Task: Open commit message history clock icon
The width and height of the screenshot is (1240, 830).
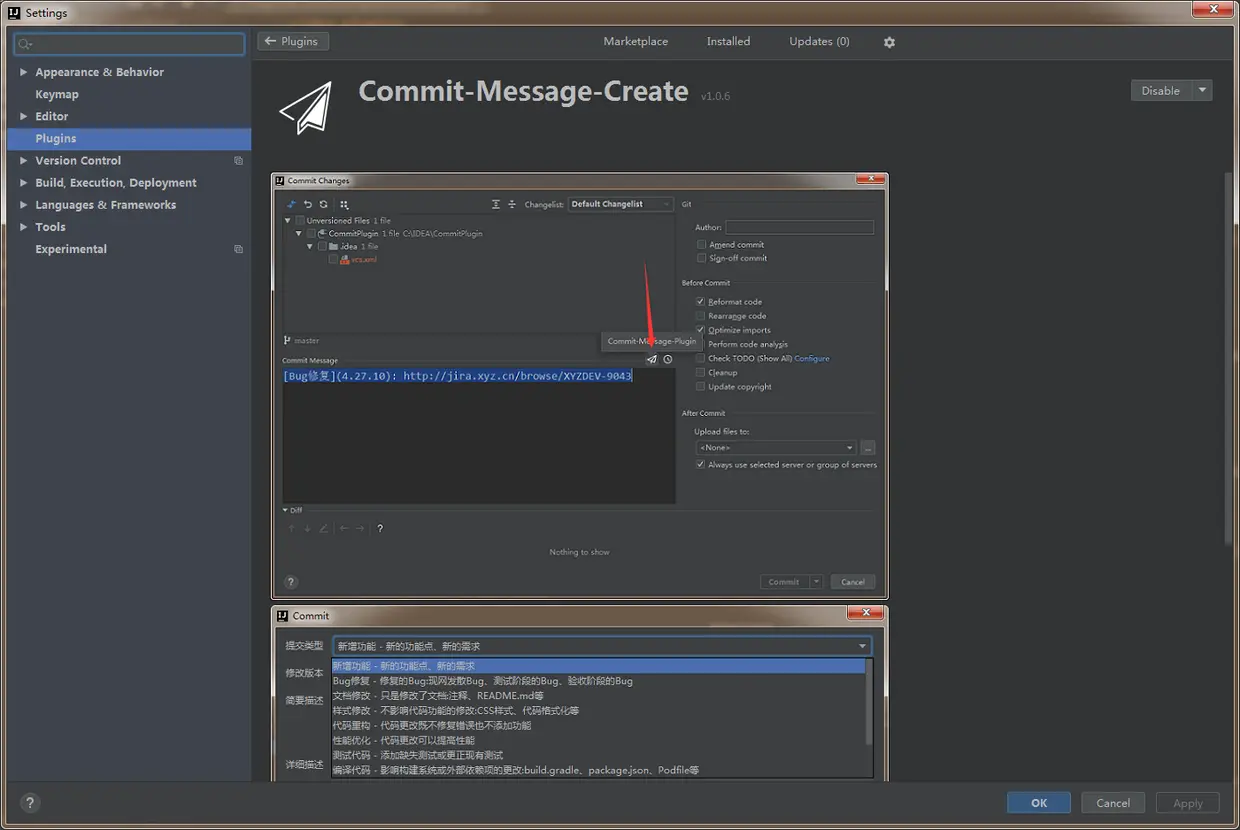Action: tap(668, 360)
